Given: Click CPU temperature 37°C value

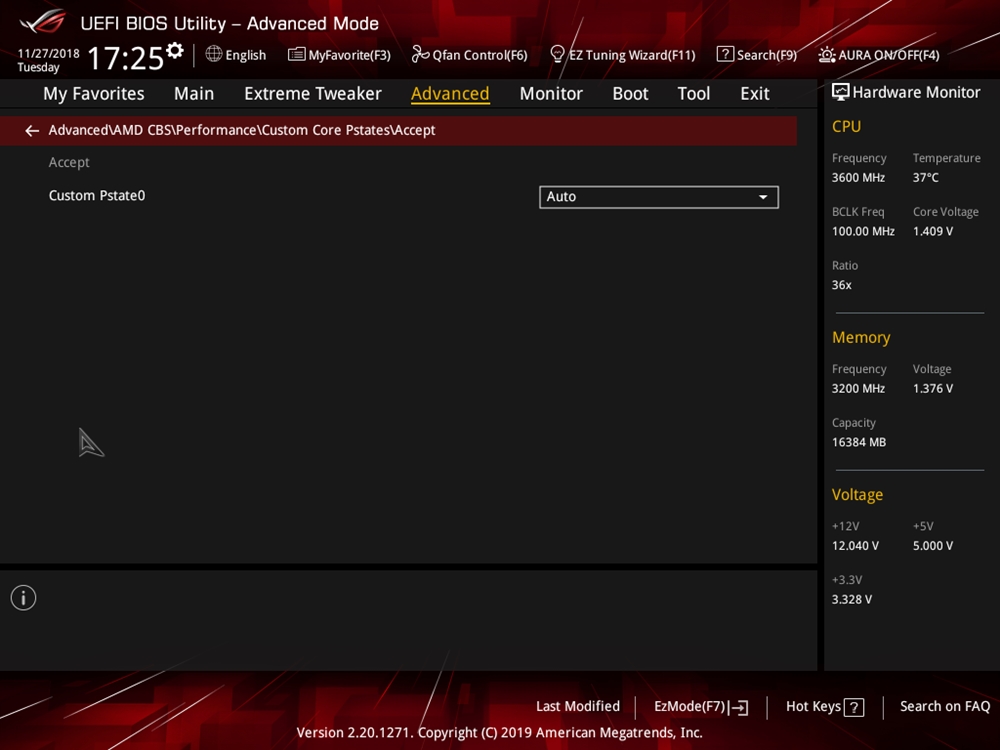Looking at the screenshot, I should point(925,178).
